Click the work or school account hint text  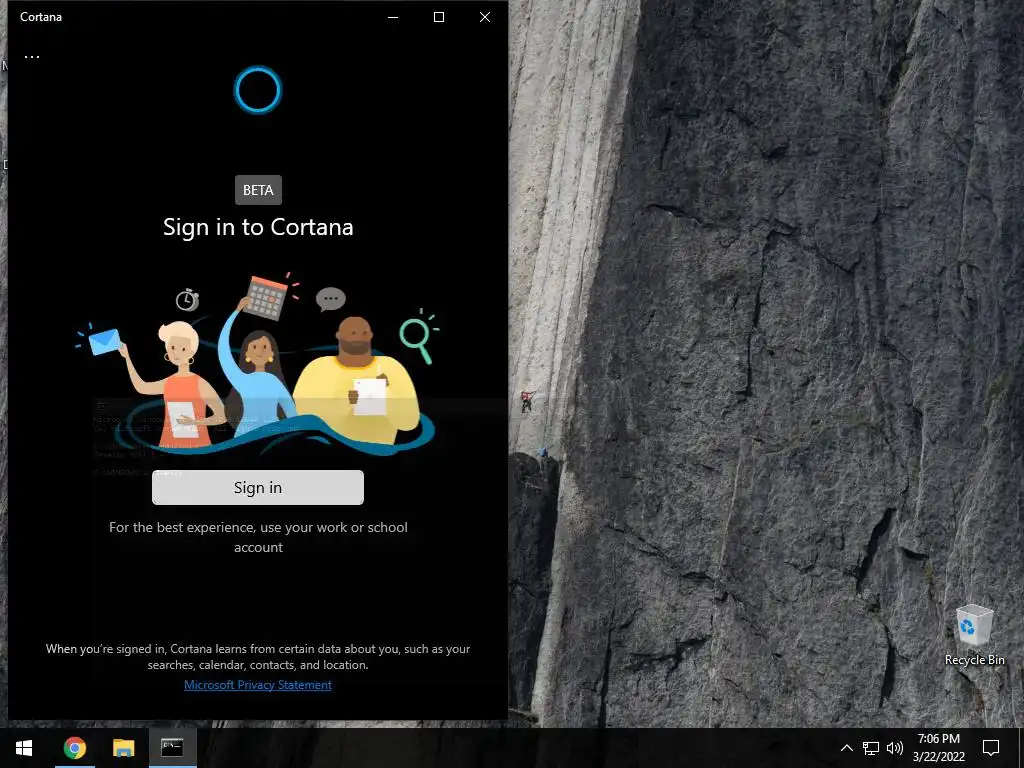pyautogui.click(x=258, y=537)
